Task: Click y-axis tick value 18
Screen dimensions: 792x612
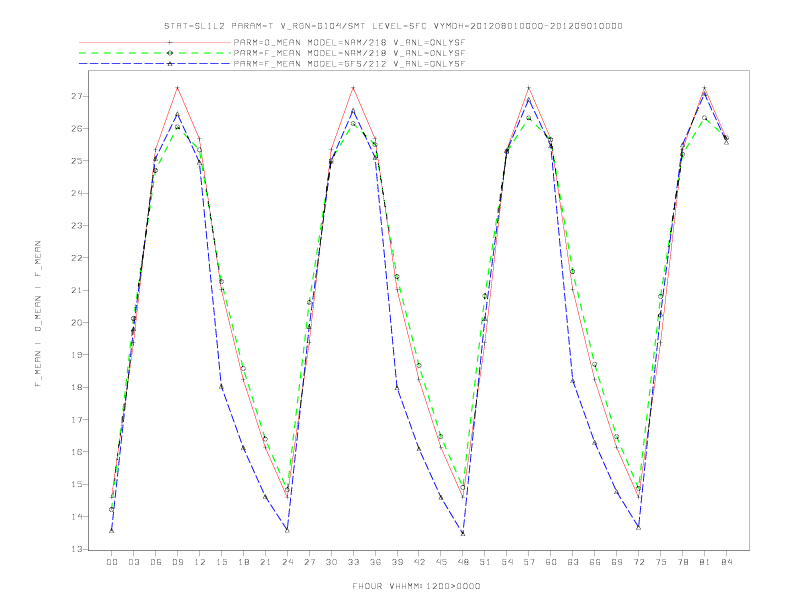Action: tap(76, 387)
